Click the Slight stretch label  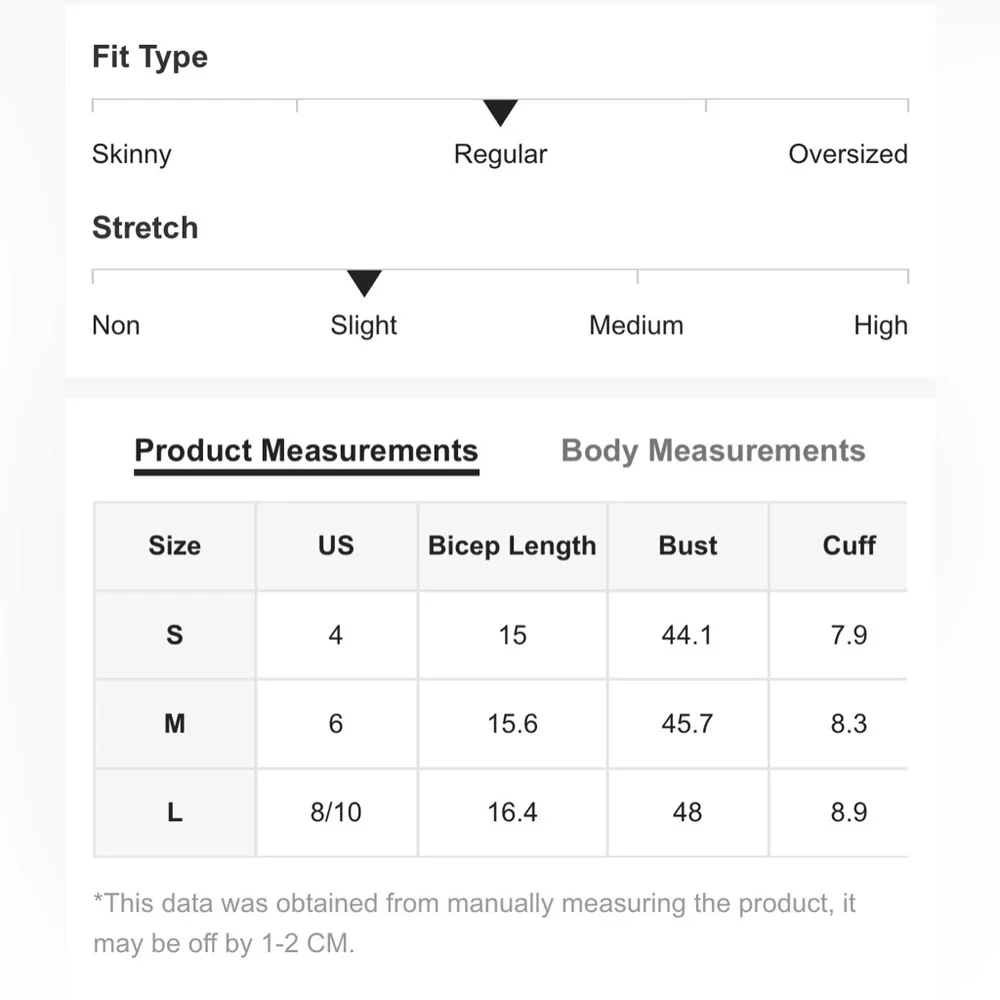pos(364,326)
